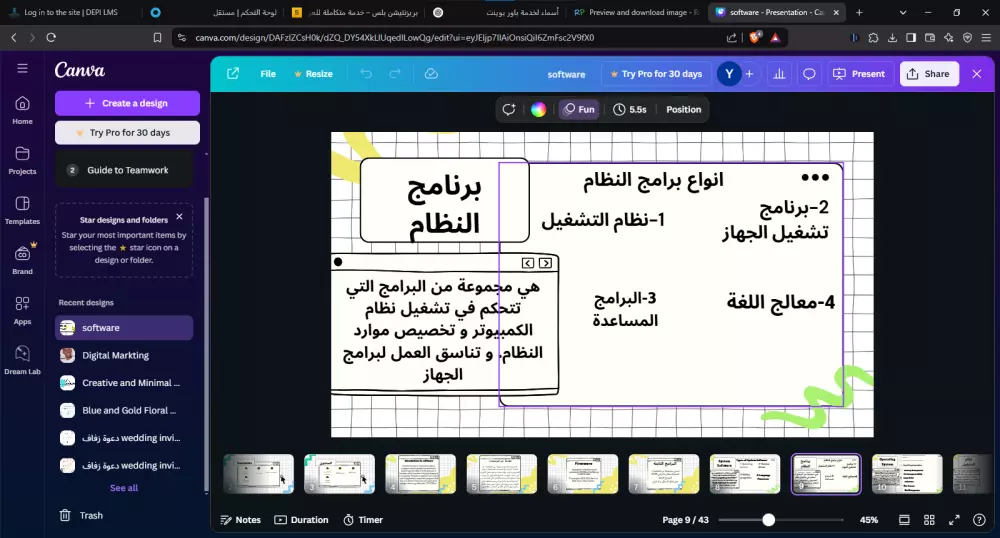Click the magic refresh icon in toolbar
Image resolution: width=1000 pixels, height=538 pixels.
click(x=508, y=110)
